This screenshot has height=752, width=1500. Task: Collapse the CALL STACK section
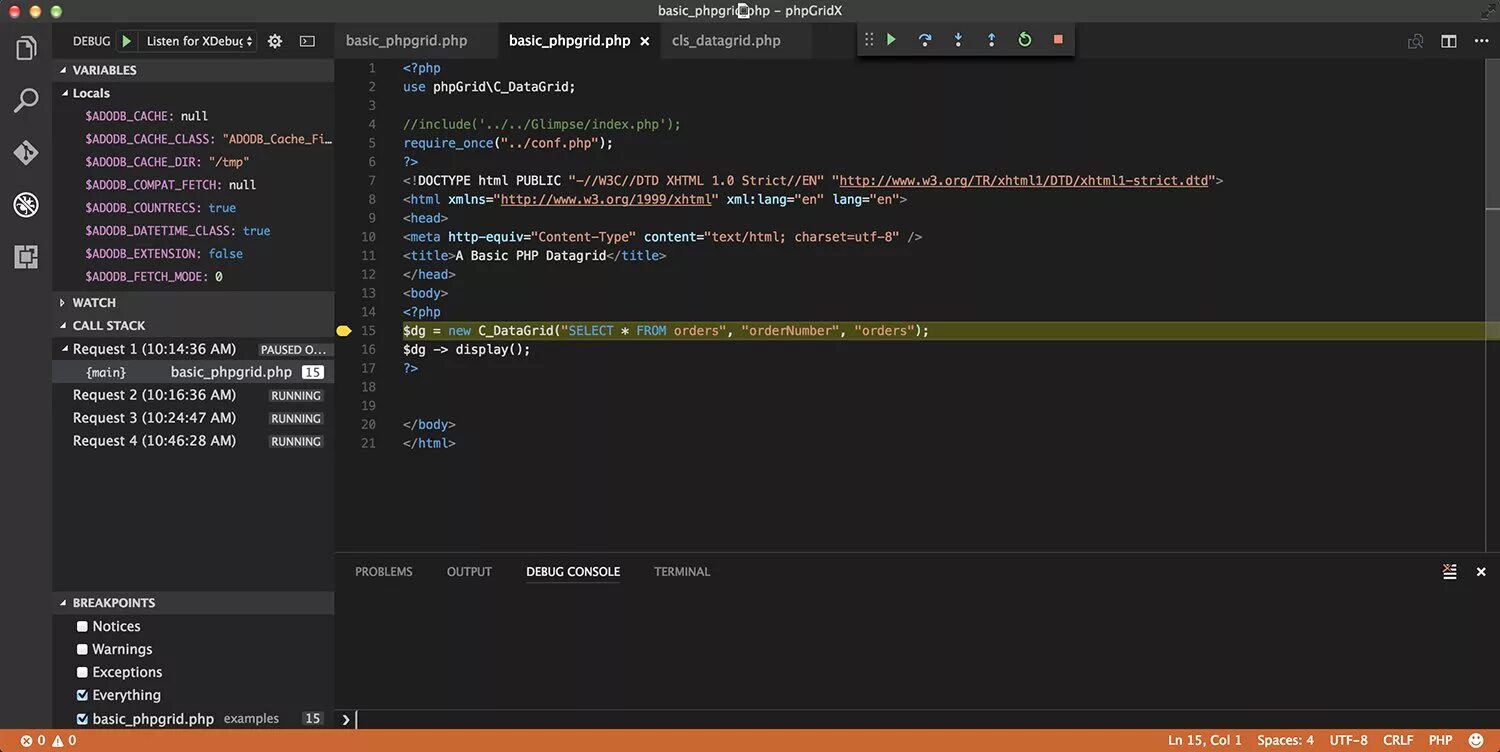click(193, 325)
